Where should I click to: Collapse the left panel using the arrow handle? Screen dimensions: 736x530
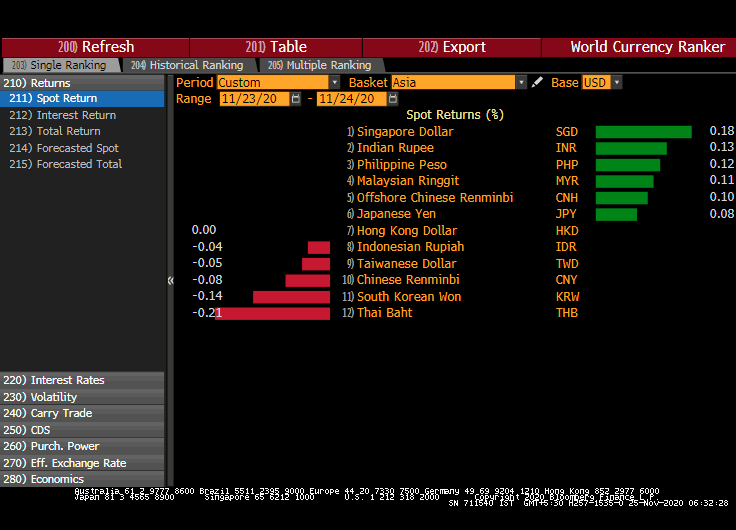(x=170, y=281)
